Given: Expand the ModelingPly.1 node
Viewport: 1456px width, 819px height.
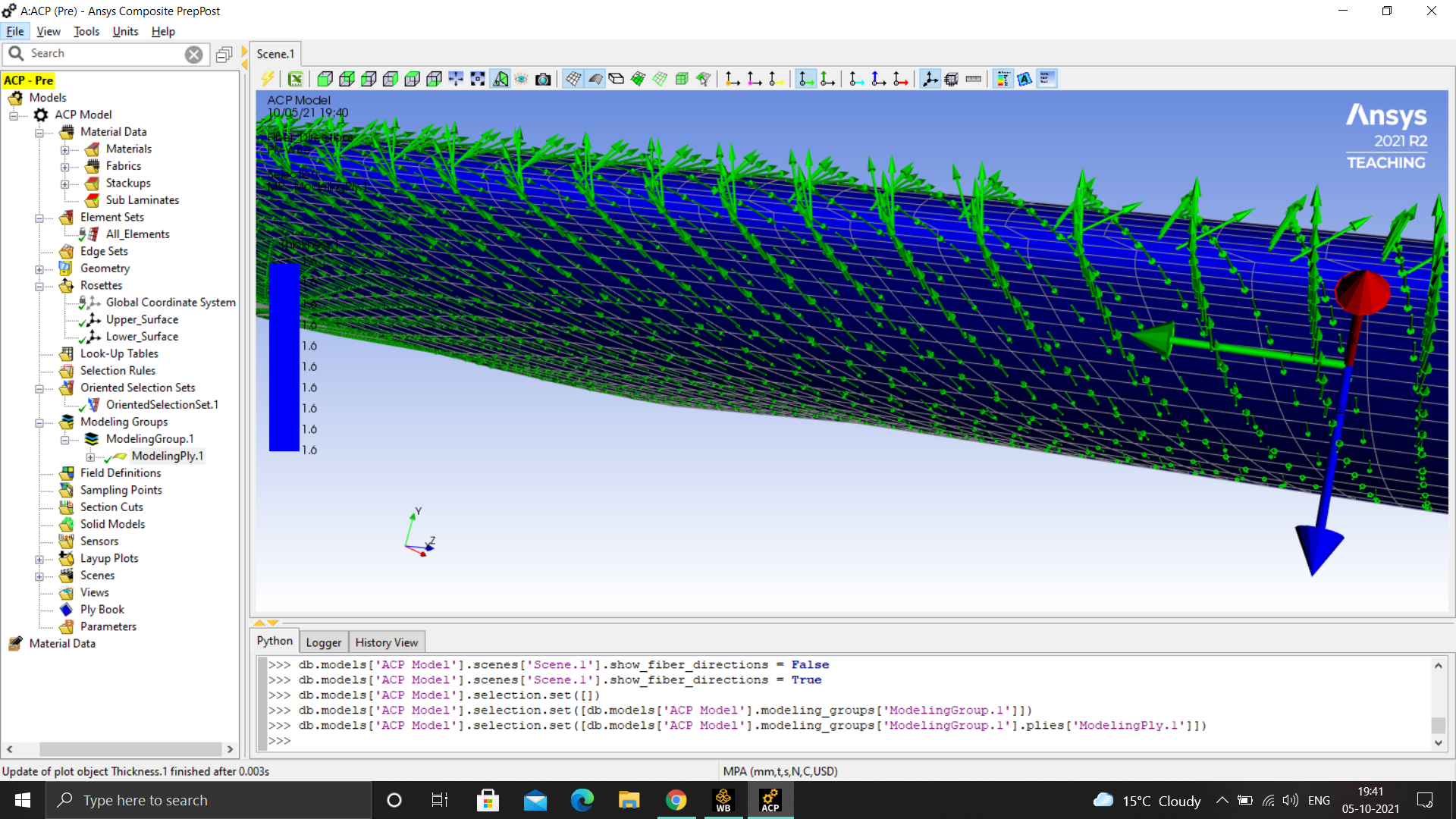Looking at the screenshot, I should click(x=90, y=457).
